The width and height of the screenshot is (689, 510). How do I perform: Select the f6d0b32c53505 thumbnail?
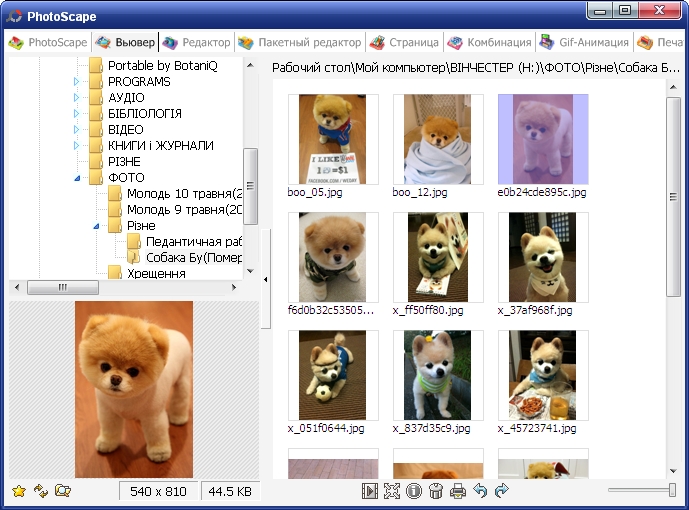point(333,257)
